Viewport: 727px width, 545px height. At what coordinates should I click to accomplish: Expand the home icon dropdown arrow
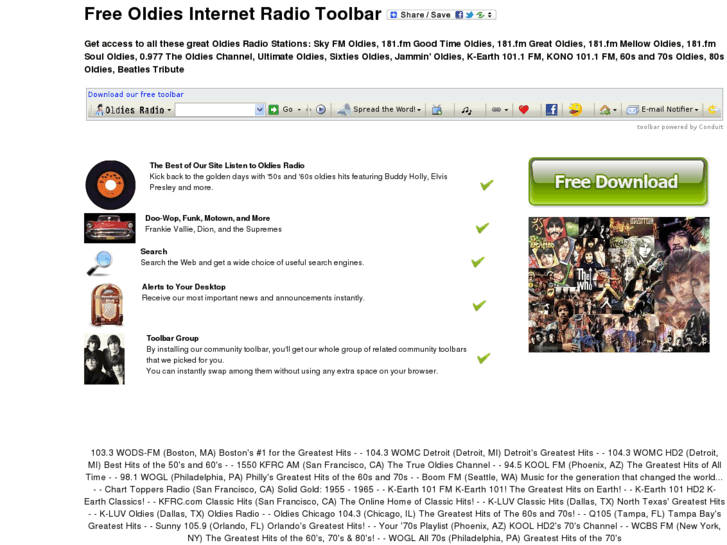(x=615, y=110)
